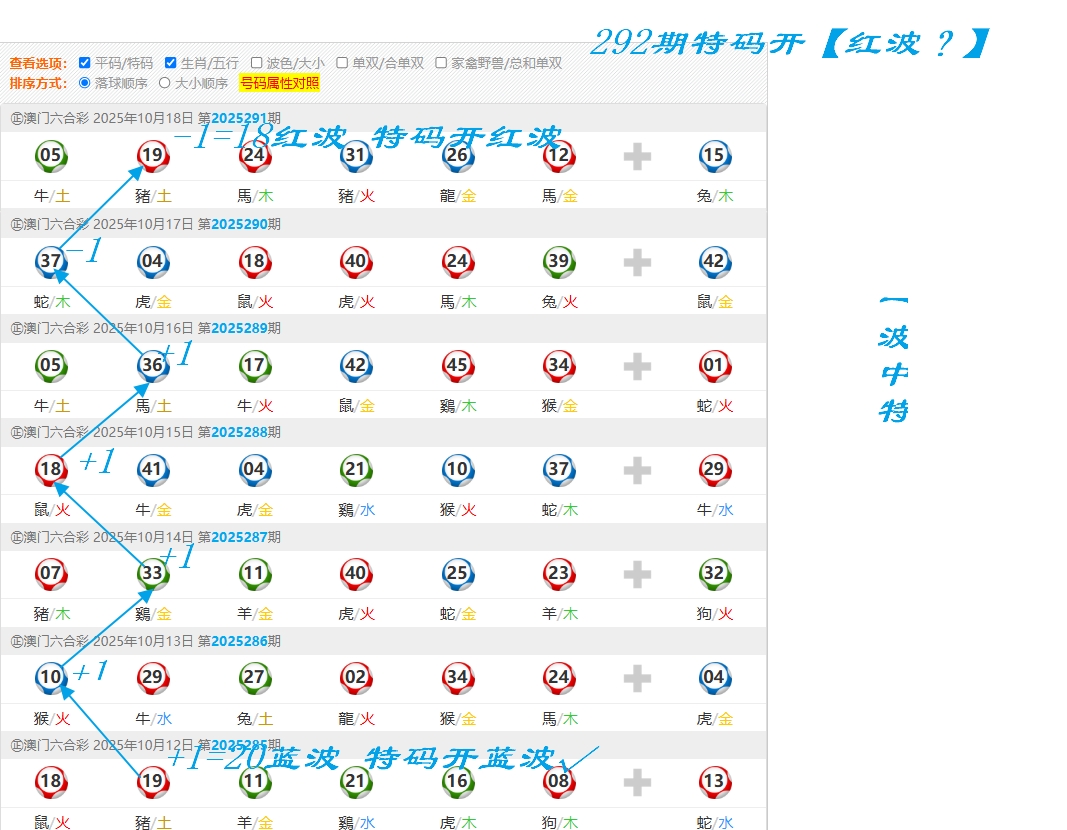Click the yellow 号码属性对照 button
Screen dimensions: 1067x830
(279, 83)
